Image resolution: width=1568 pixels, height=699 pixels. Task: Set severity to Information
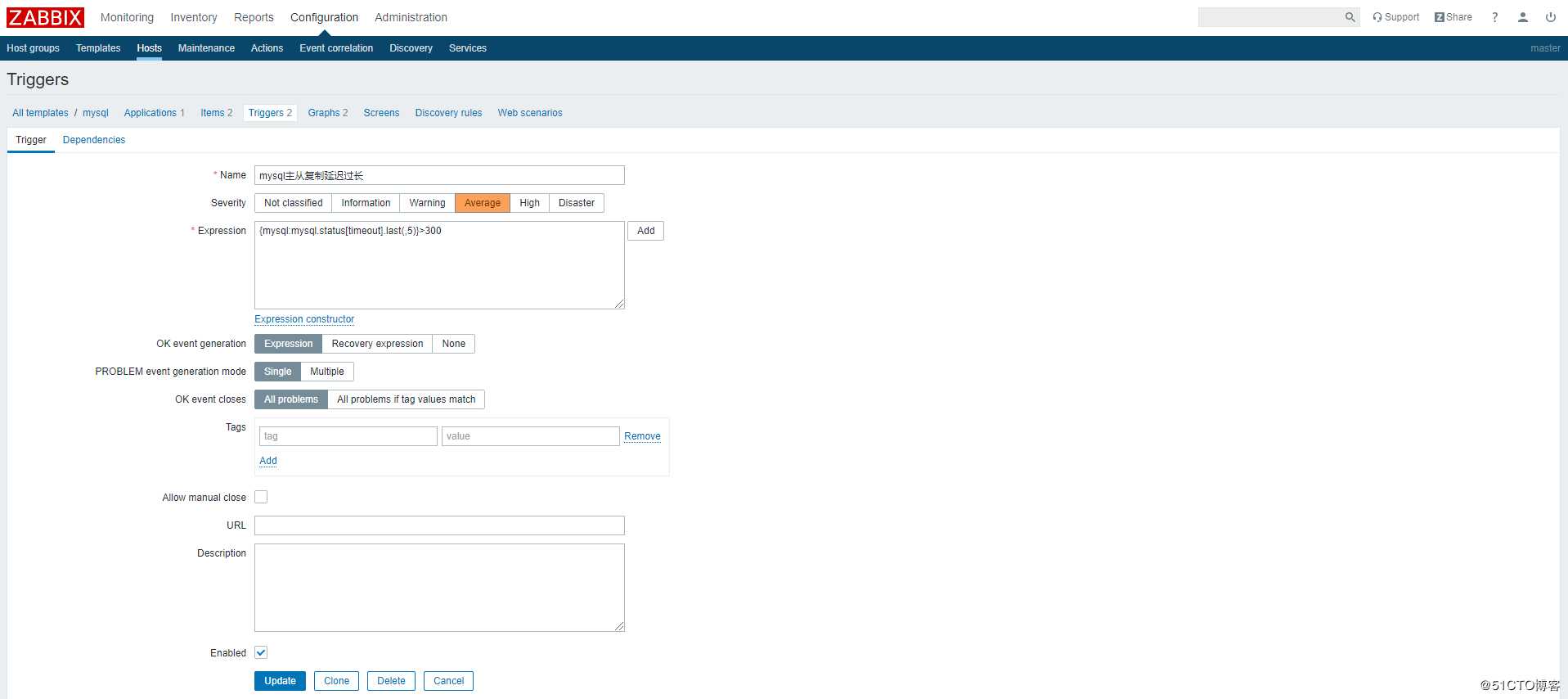coord(366,203)
